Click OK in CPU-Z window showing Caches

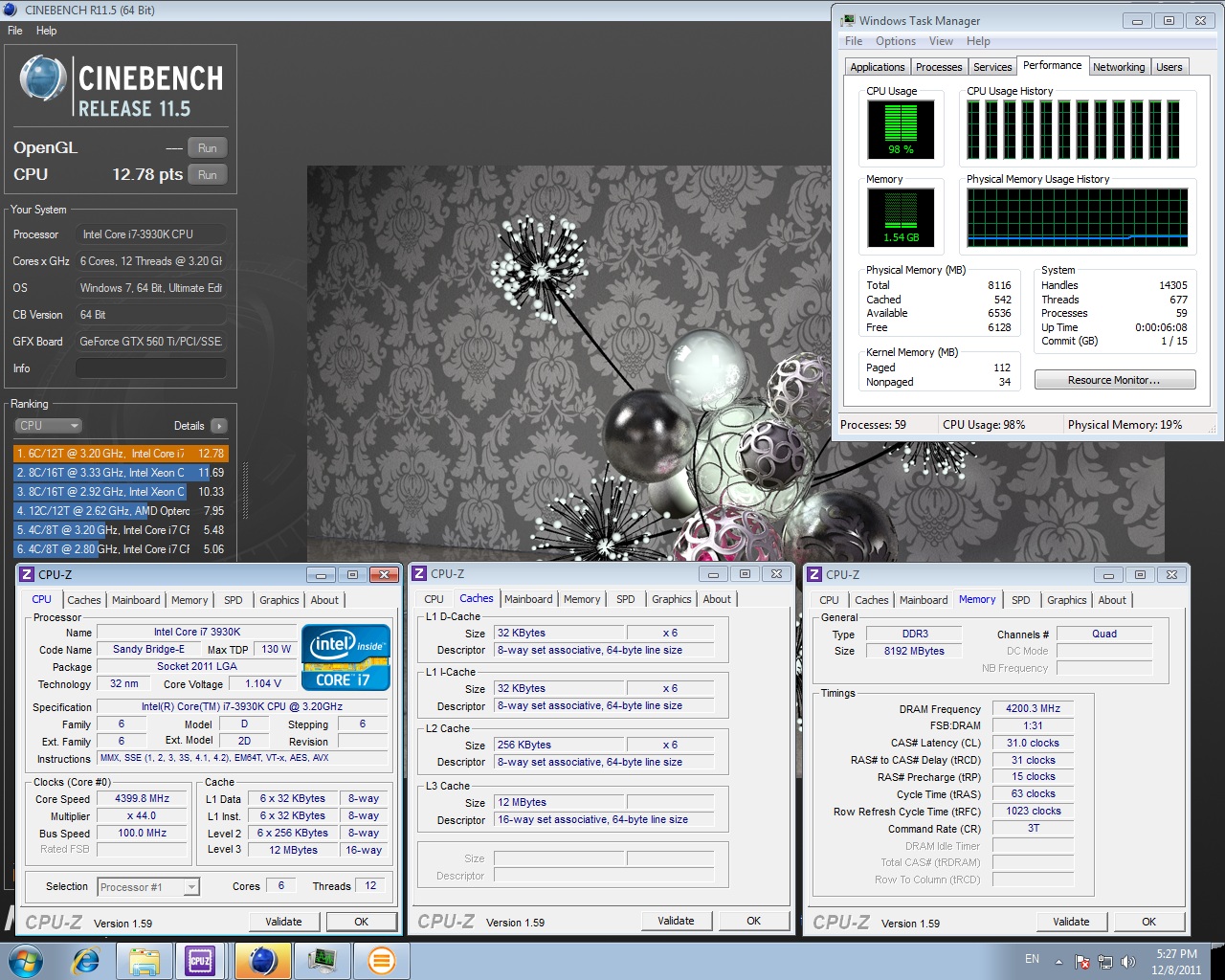coord(754,921)
